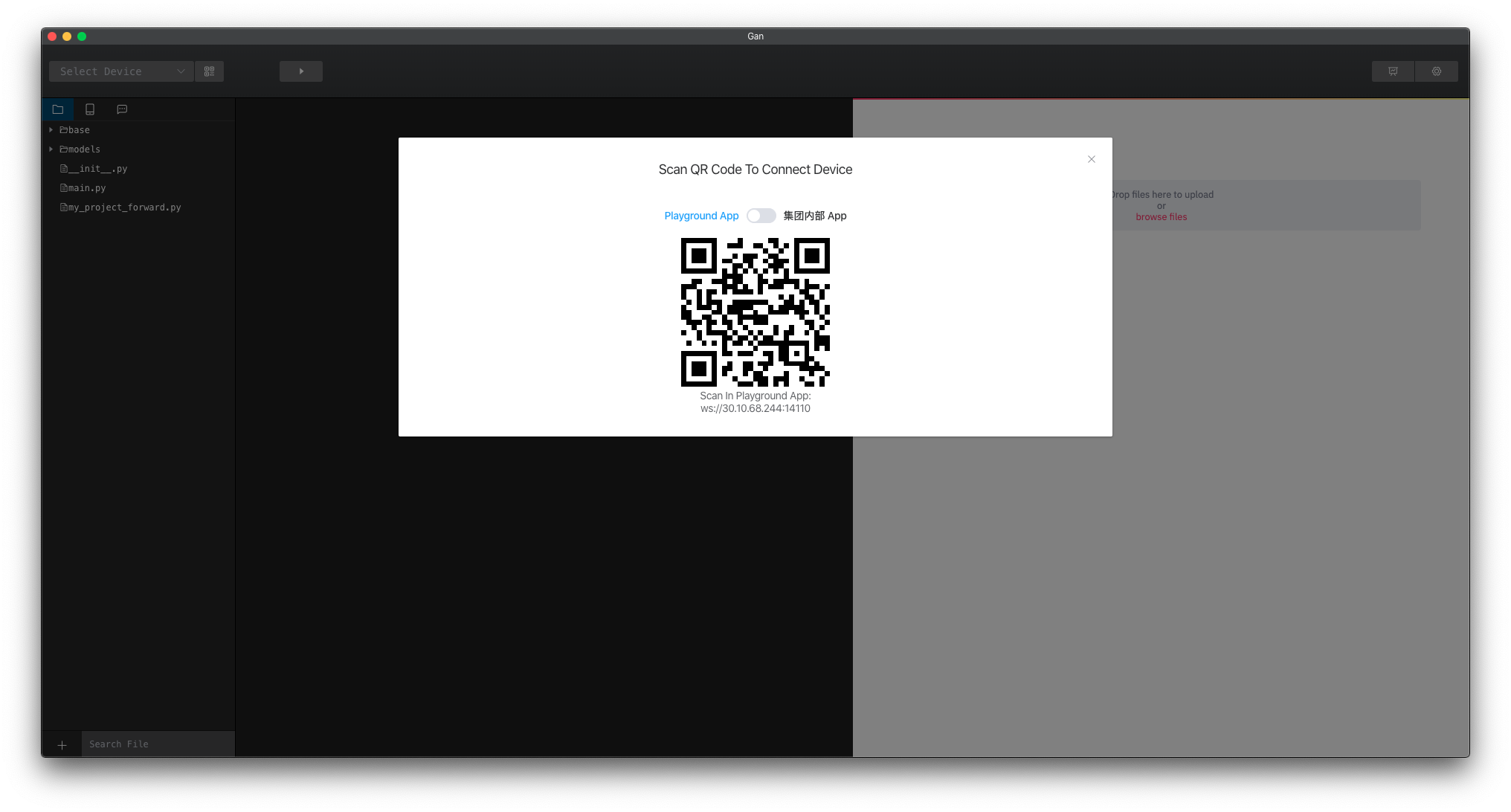The image size is (1511, 812).
Task: Open main.py file
Action: pos(87,188)
